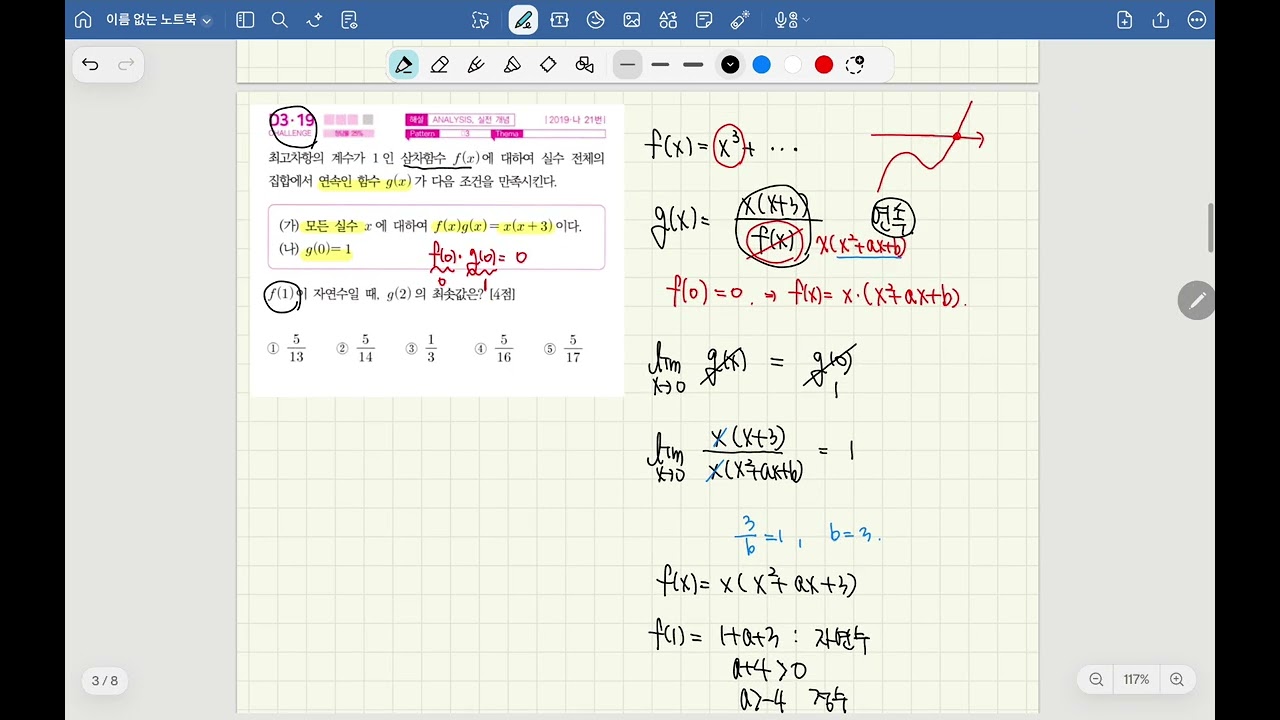Open the share and export menu
Screen dimensions: 1280x720
tap(1161, 20)
